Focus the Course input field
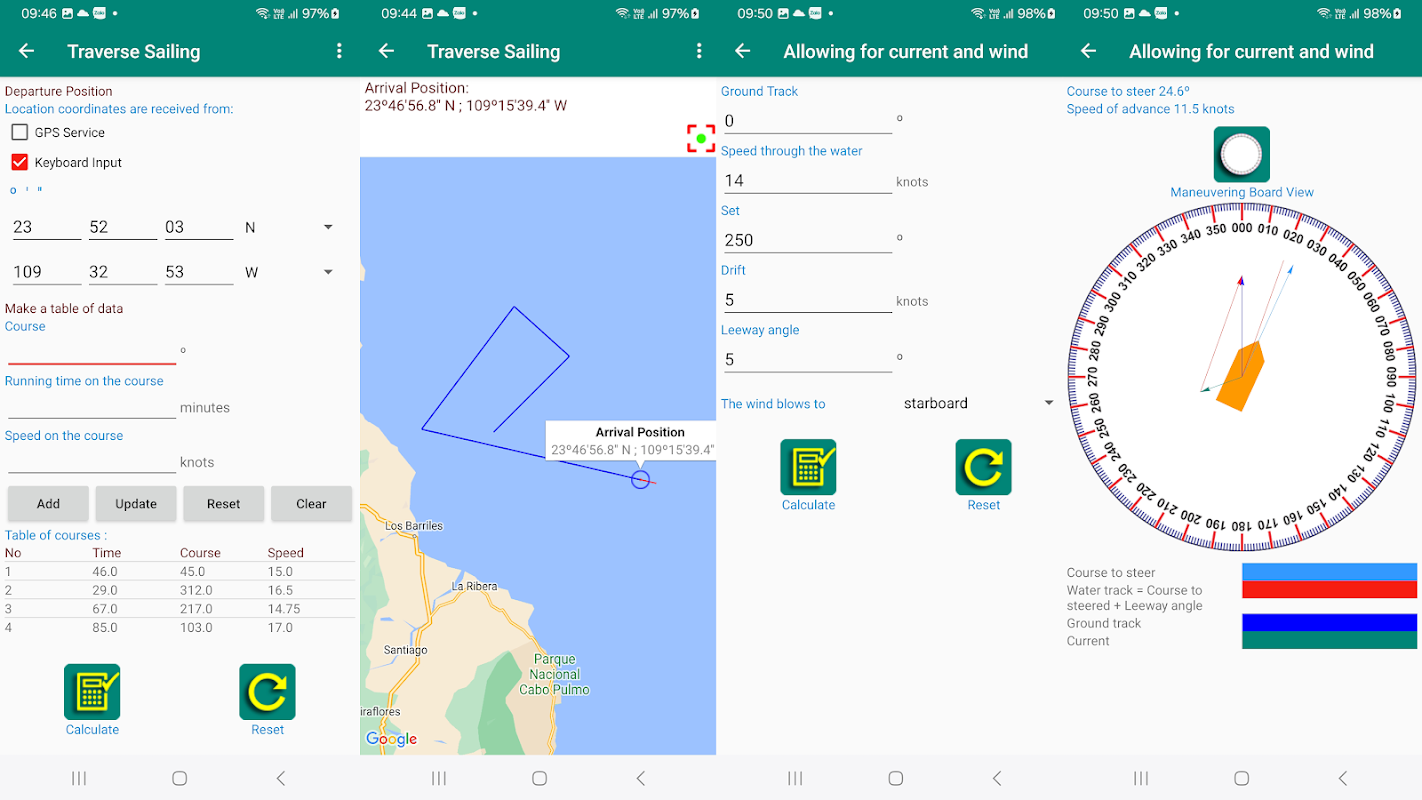 tap(91, 350)
